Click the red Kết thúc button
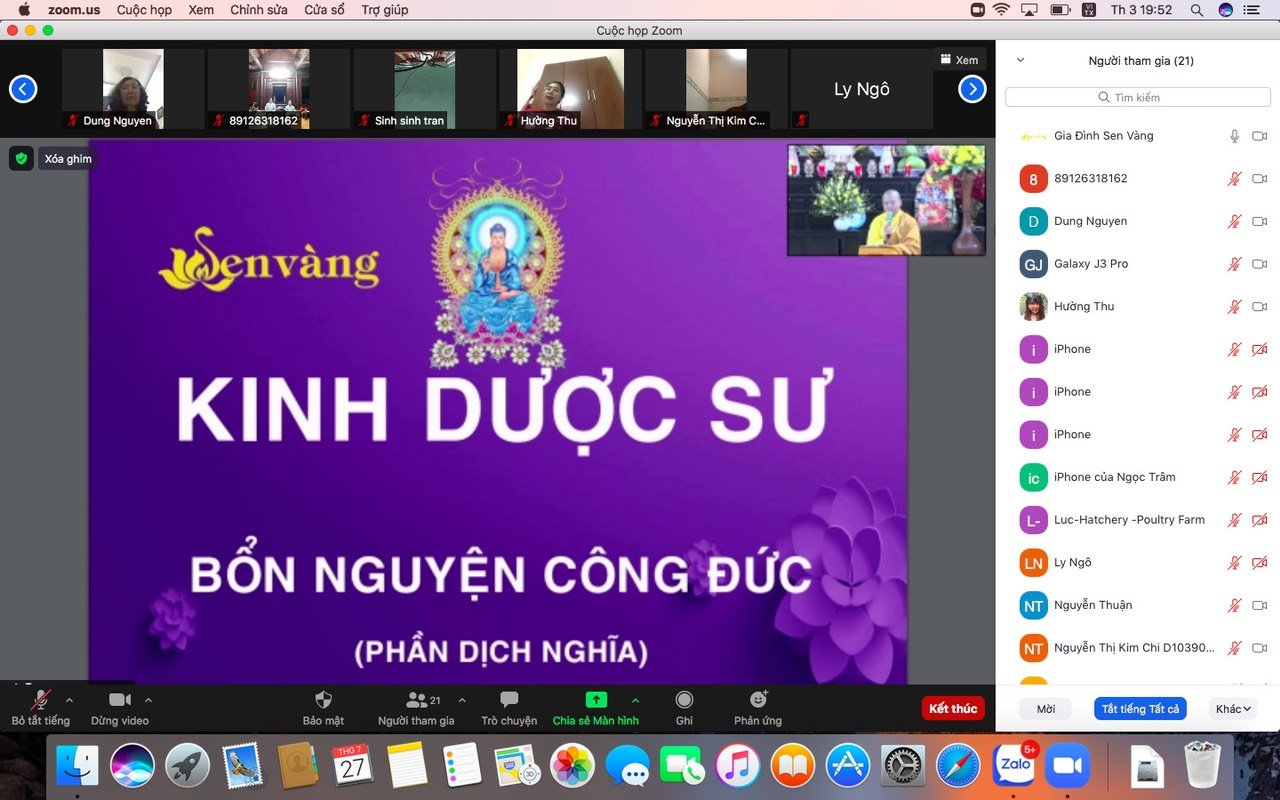The width and height of the screenshot is (1280, 800). point(952,709)
